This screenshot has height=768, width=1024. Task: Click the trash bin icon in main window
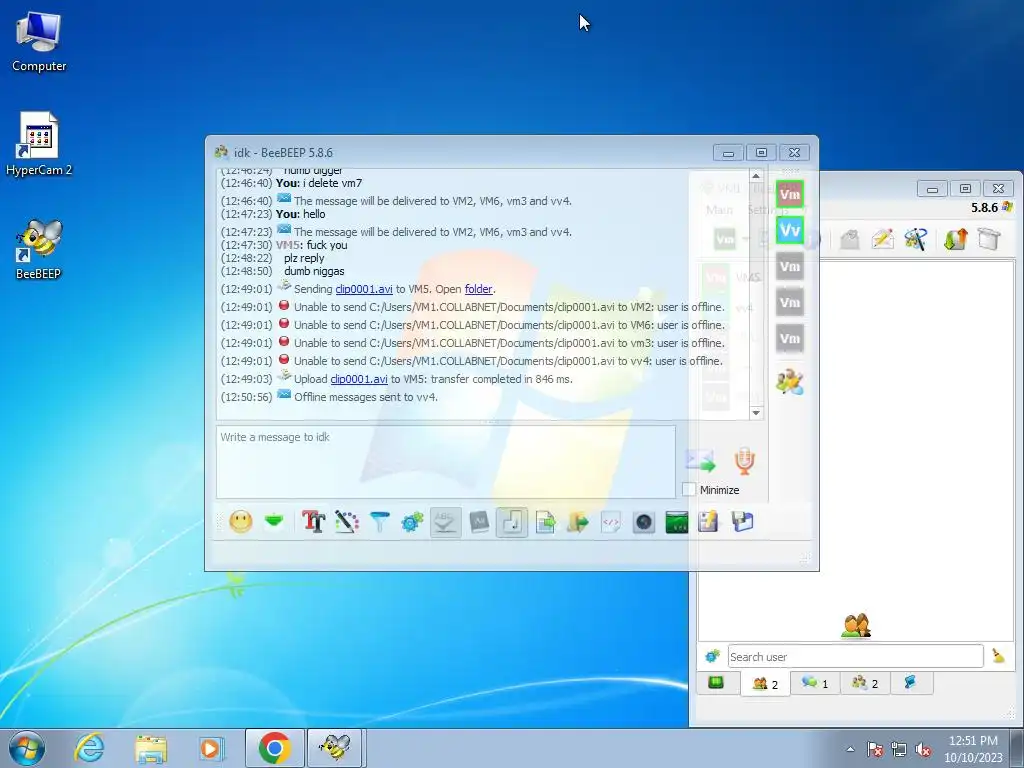tap(989, 239)
